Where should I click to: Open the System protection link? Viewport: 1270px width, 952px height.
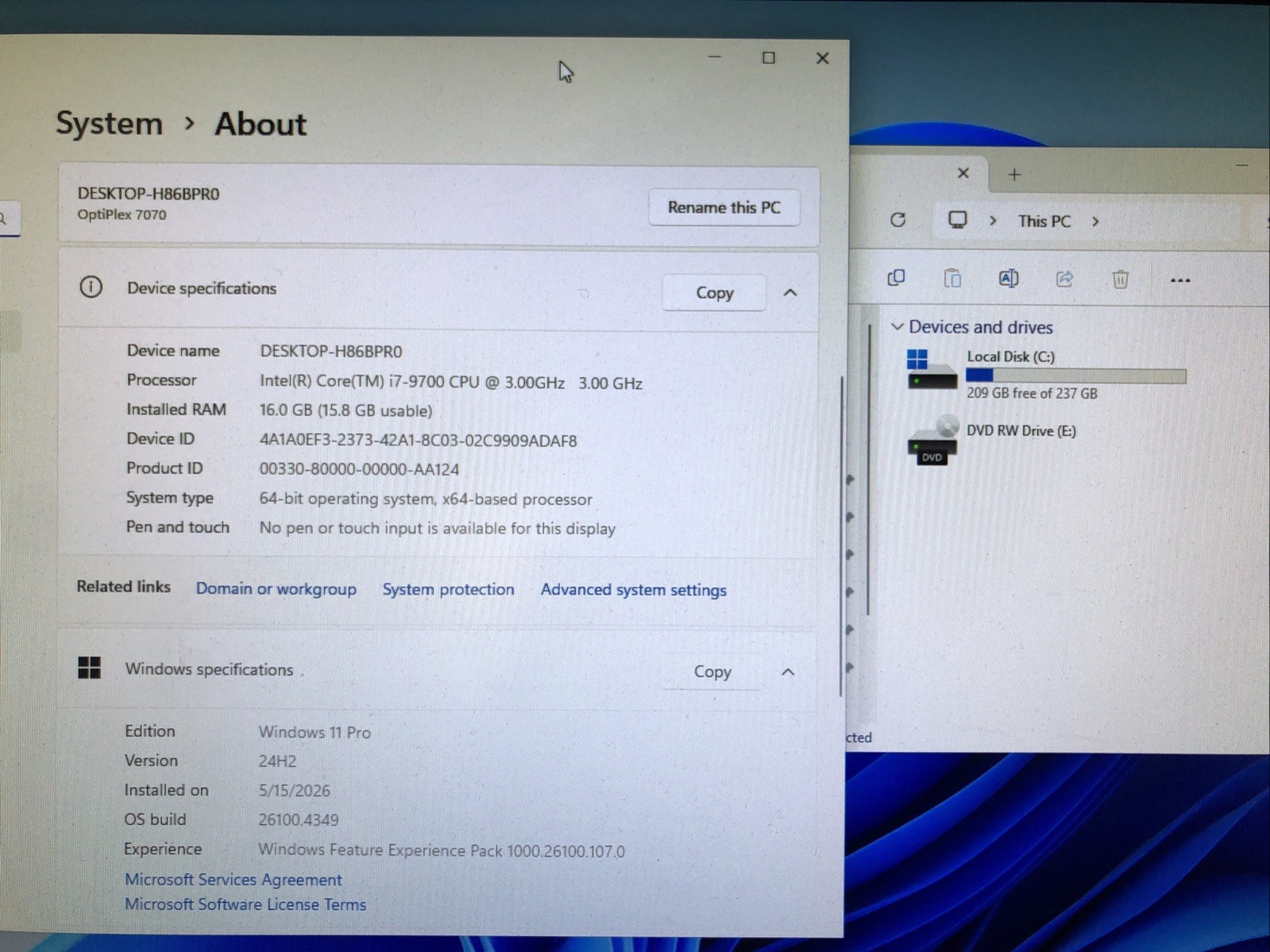pyautogui.click(x=448, y=589)
